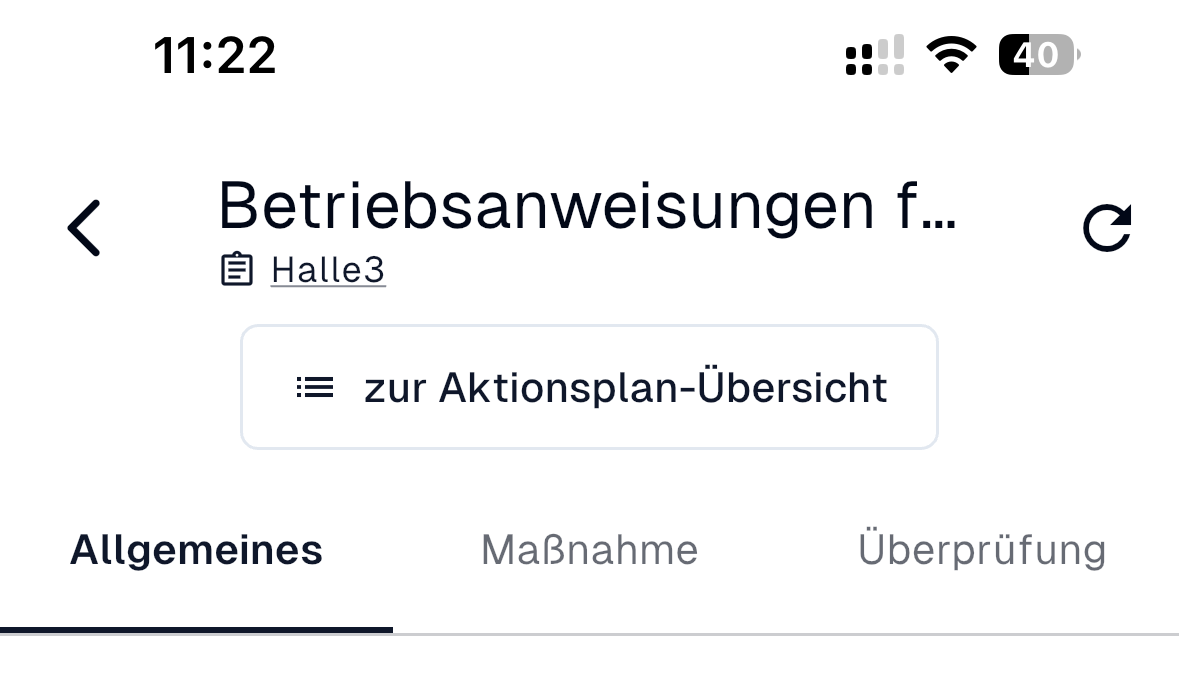The image size is (1179, 677).
Task: Open zur Aktionsplan-Übersicht
Action: click(x=590, y=387)
